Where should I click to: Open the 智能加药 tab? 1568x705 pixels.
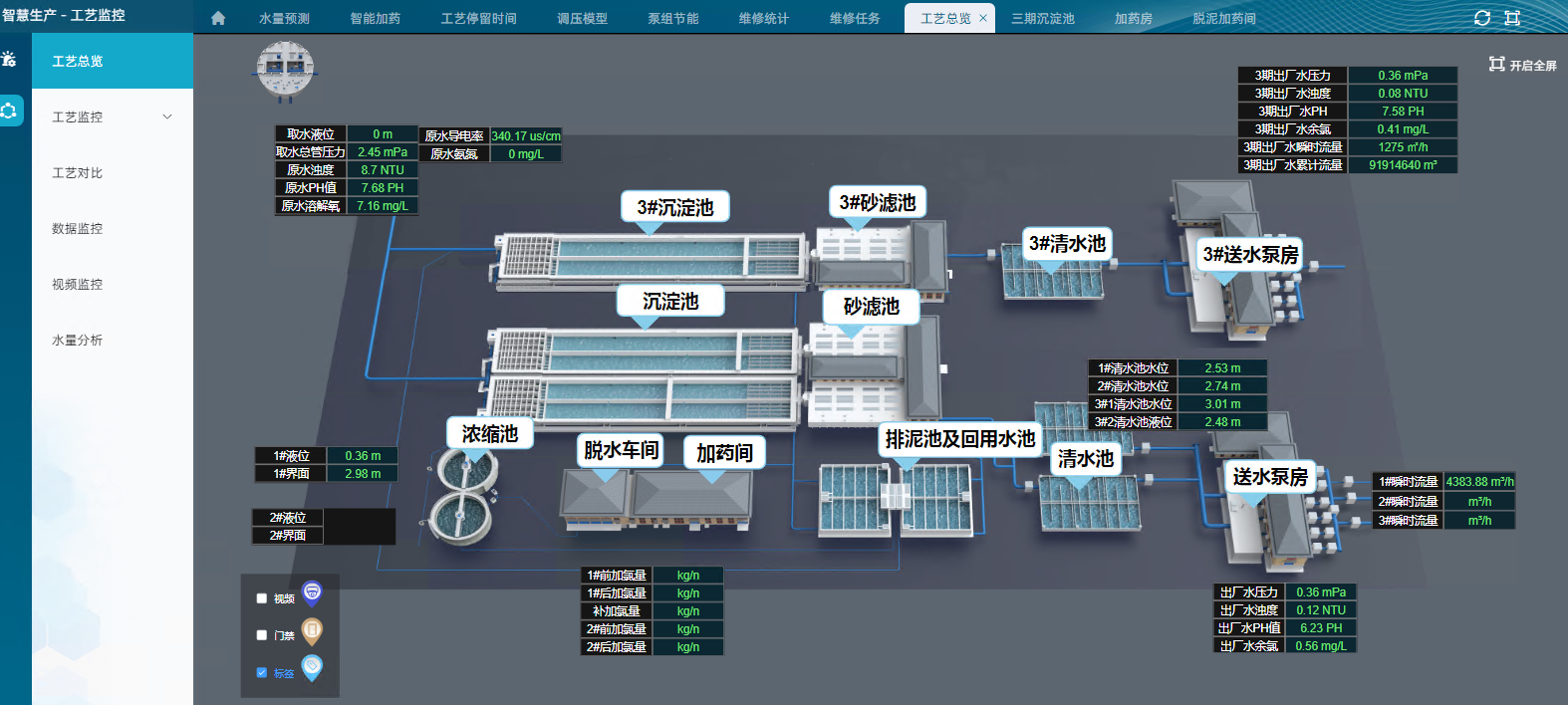click(375, 18)
